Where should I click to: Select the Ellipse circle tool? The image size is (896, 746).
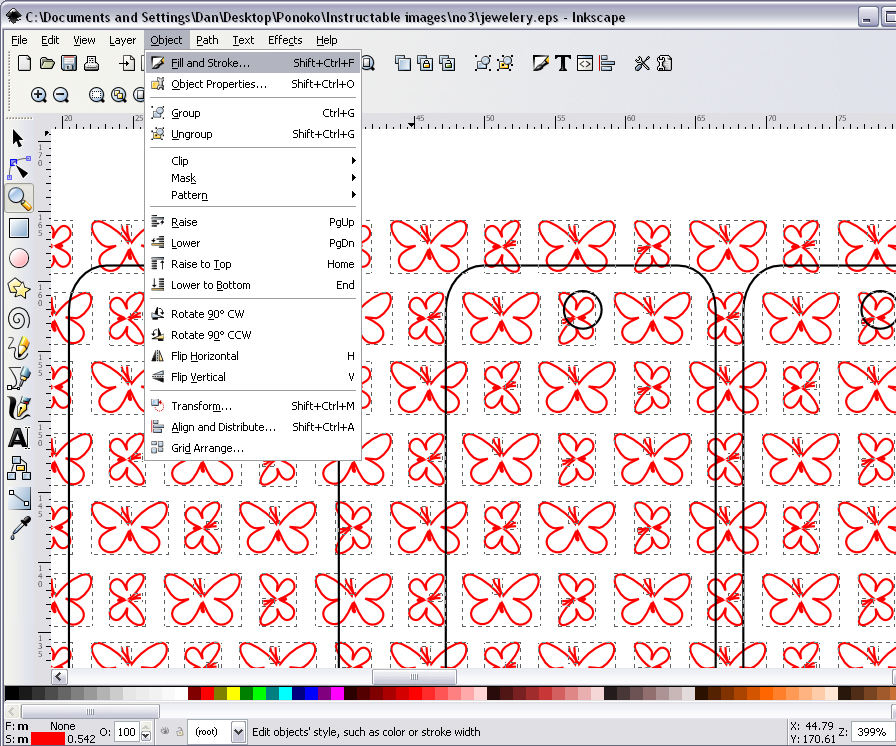pyautogui.click(x=19, y=258)
